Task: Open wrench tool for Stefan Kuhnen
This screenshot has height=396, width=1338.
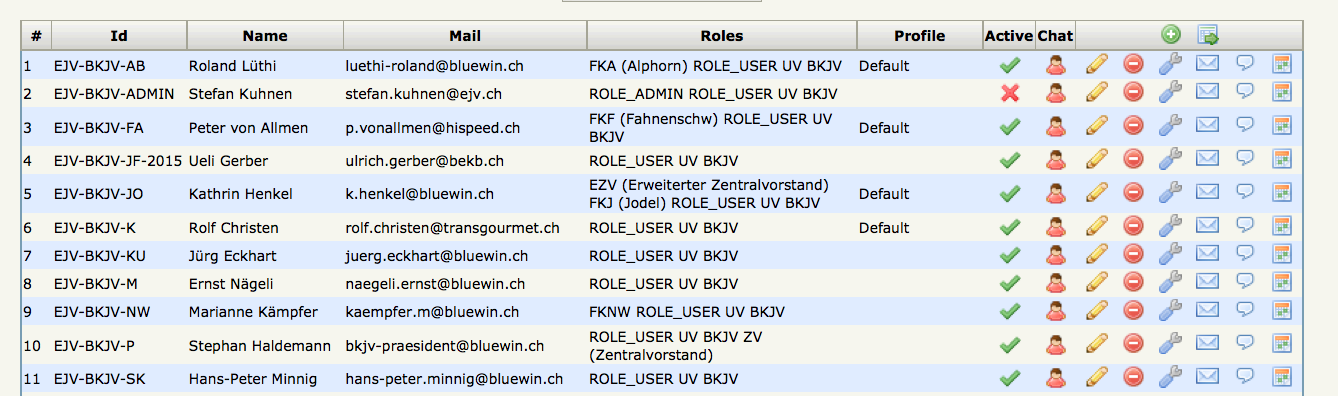Action: coord(1170,93)
